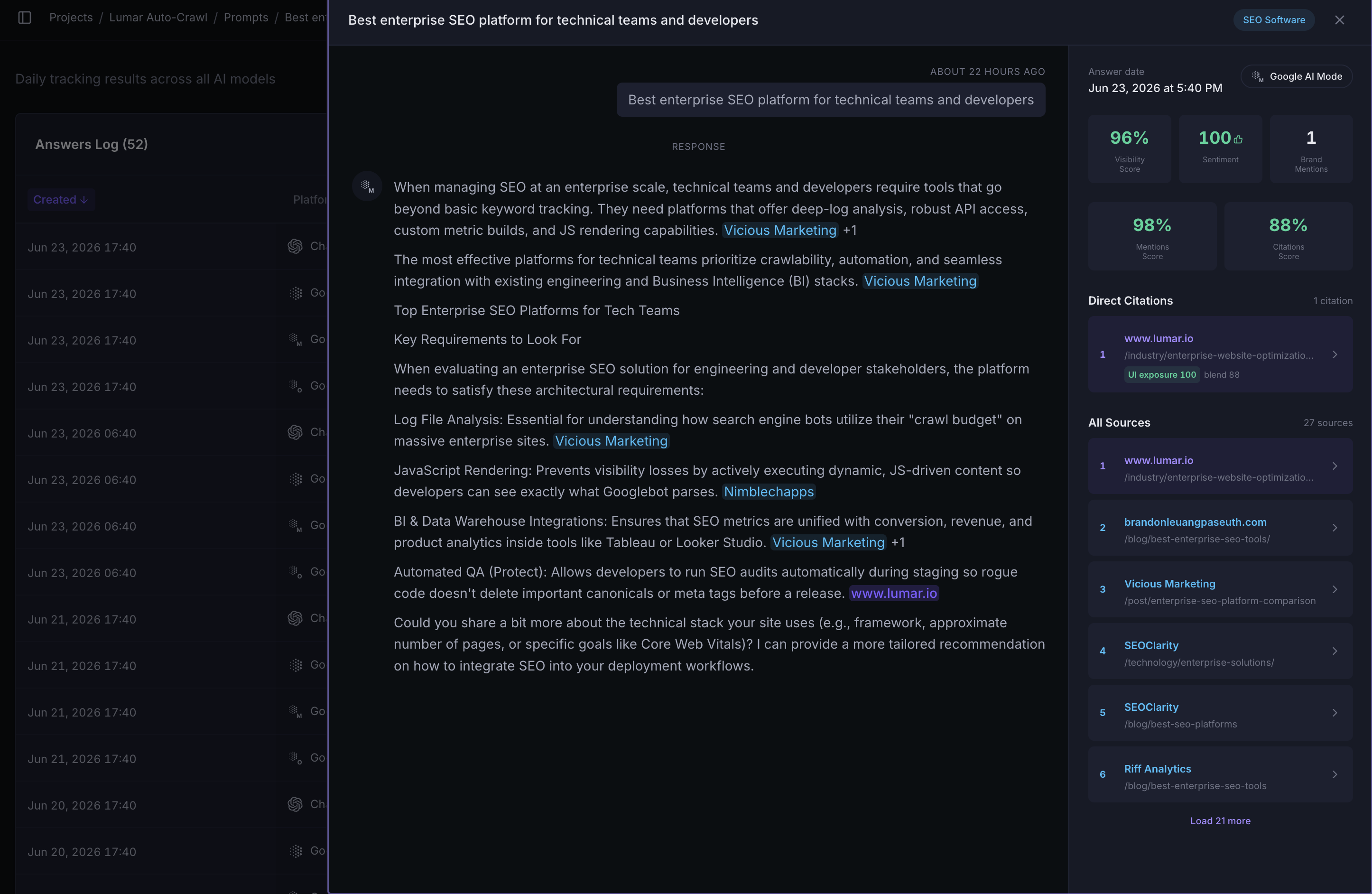Click Vicious Marketing citation after Log File Analysis
The image size is (1372, 894).
point(611,441)
